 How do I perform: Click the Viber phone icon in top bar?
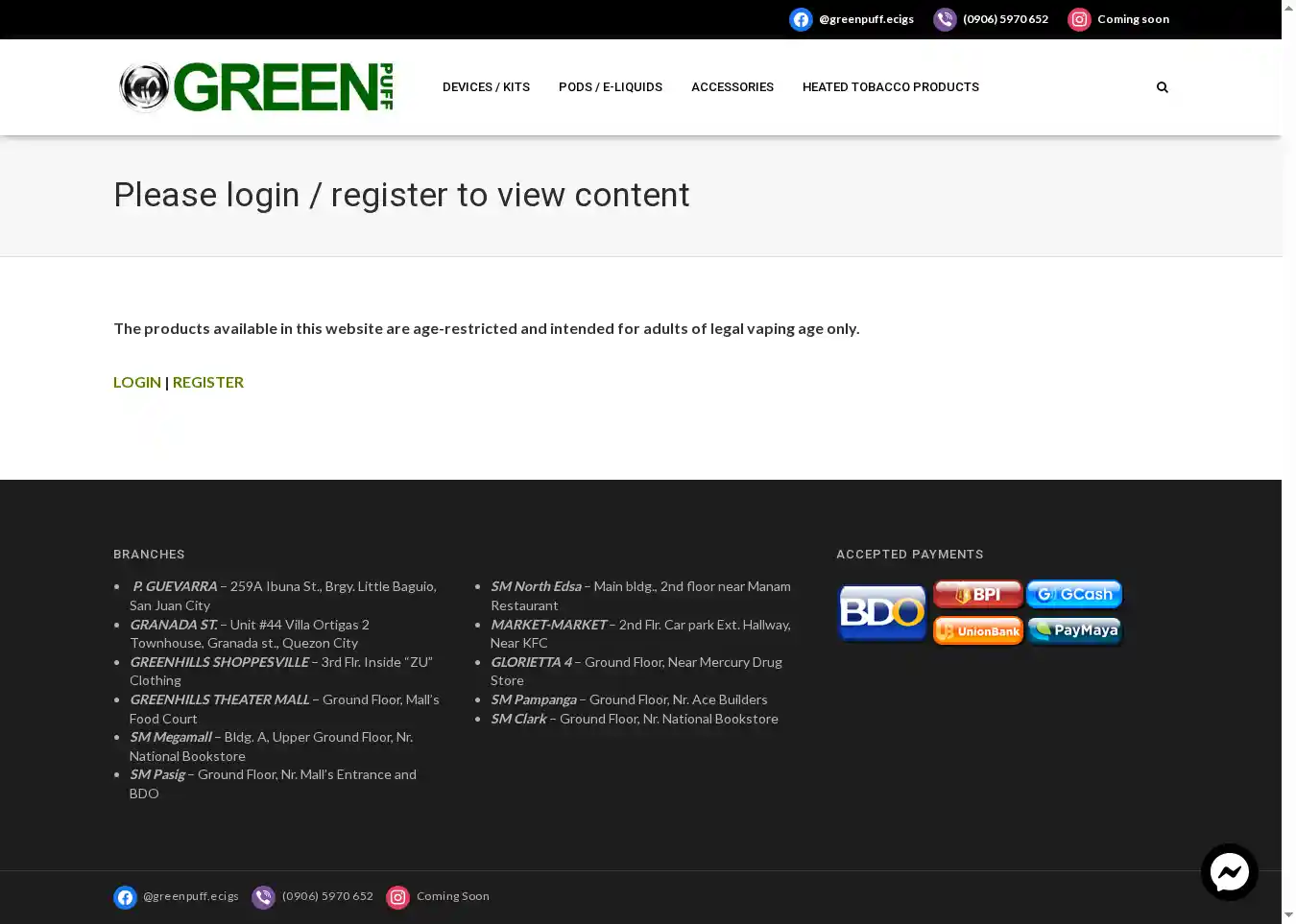pyautogui.click(x=945, y=20)
